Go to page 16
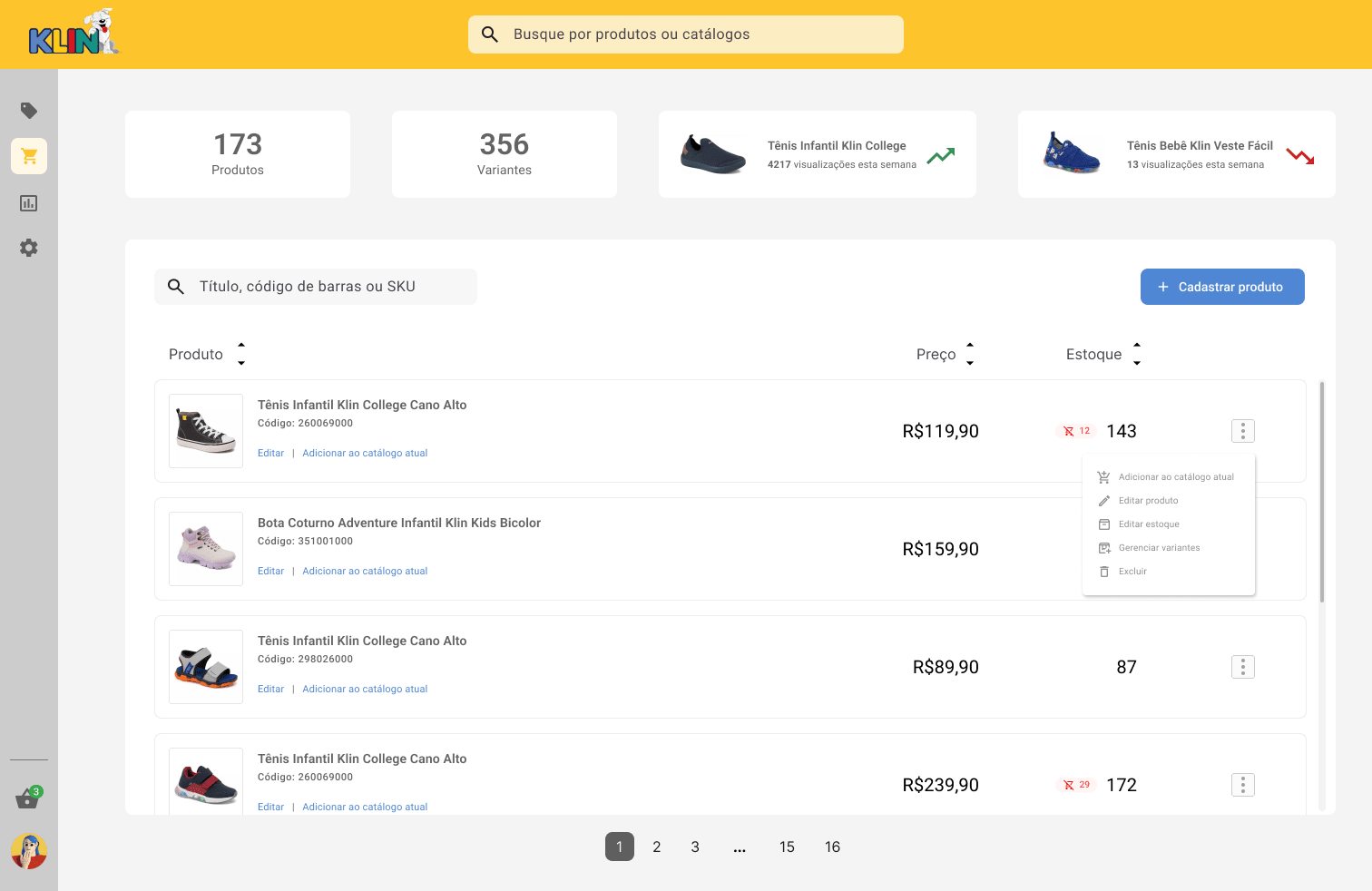This screenshot has width=1372, height=891. pos(832,847)
